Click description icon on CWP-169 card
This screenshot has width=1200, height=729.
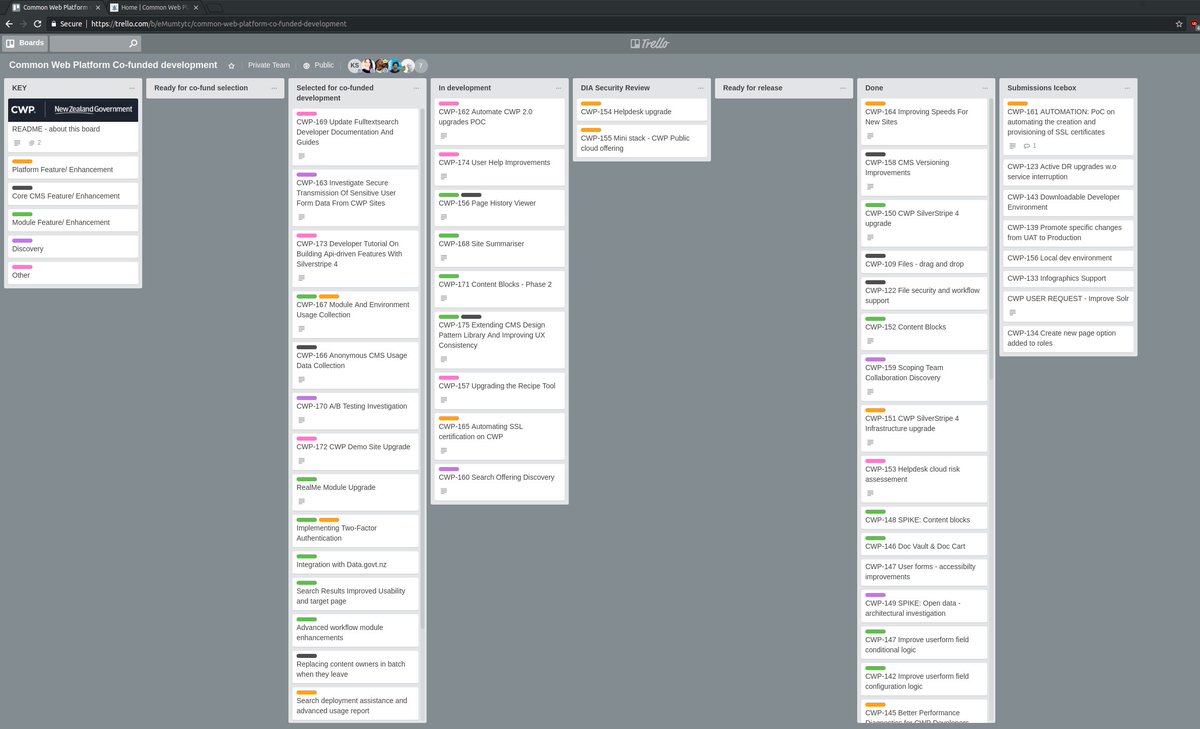click(x=302, y=156)
